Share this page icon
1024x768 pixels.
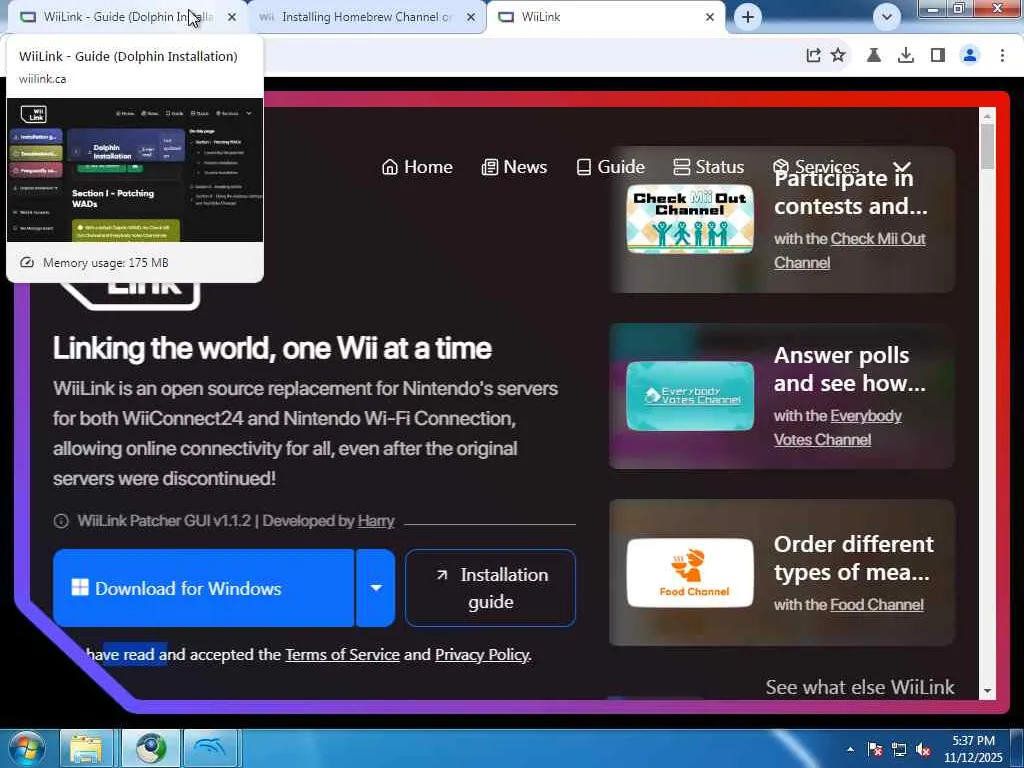coord(813,56)
